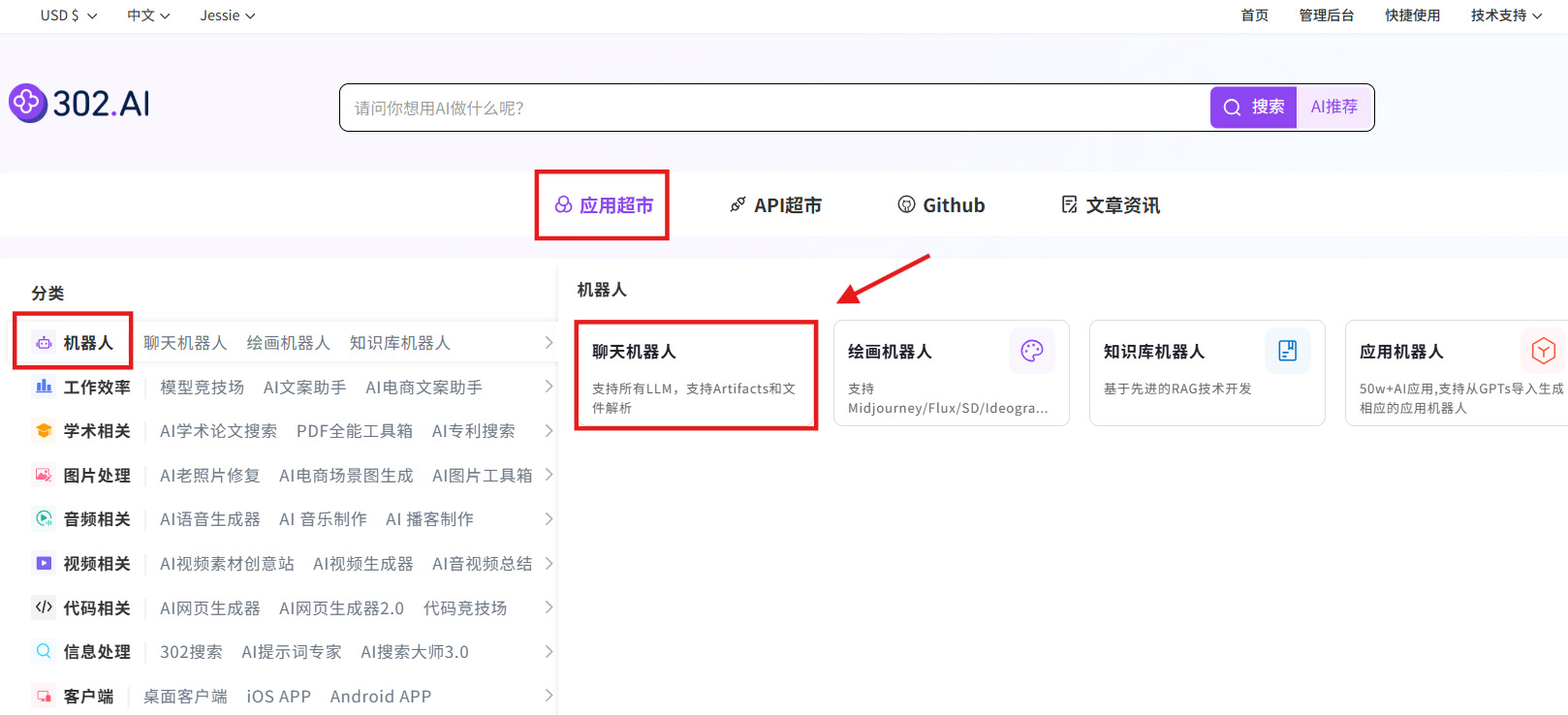Click the AI search input field

click(775, 108)
